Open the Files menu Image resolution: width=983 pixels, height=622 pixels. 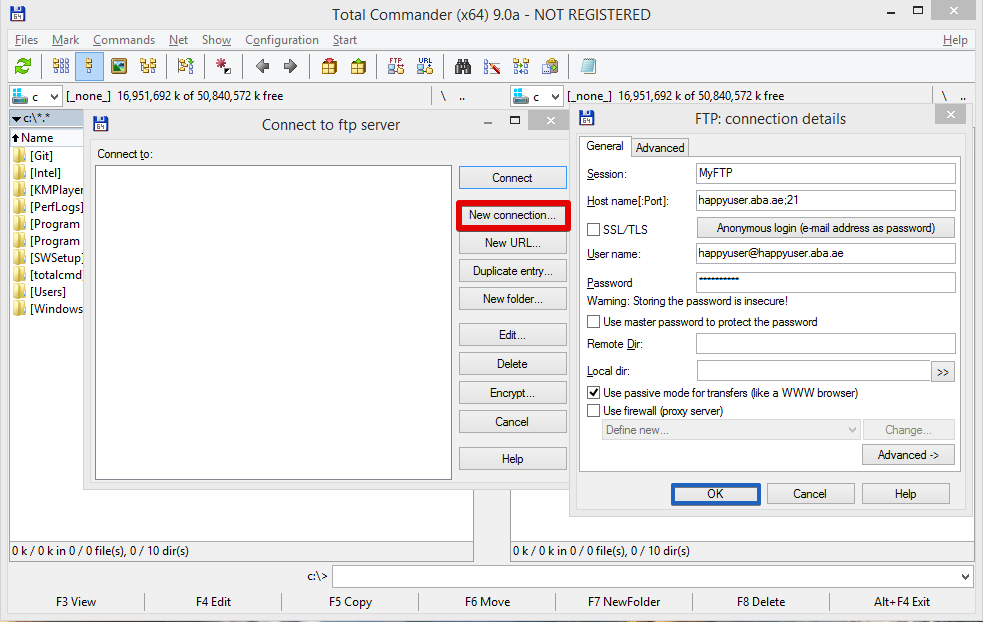(x=26, y=40)
